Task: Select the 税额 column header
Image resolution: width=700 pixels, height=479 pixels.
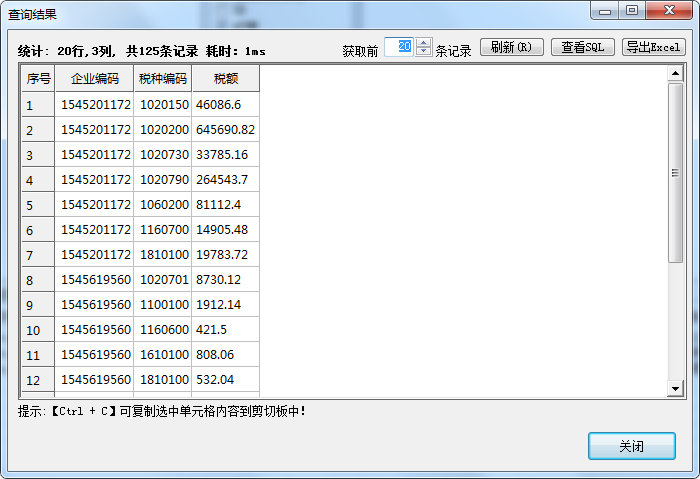Action: pos(225,79)
